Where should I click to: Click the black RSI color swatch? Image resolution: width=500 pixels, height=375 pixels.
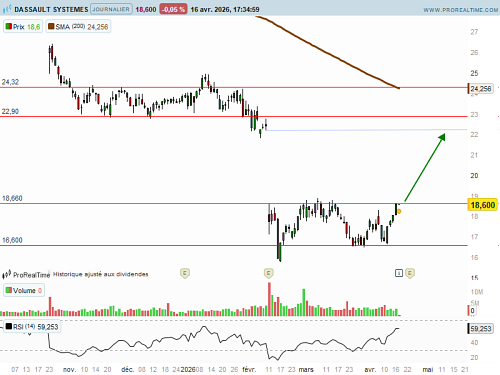[9, 326]
